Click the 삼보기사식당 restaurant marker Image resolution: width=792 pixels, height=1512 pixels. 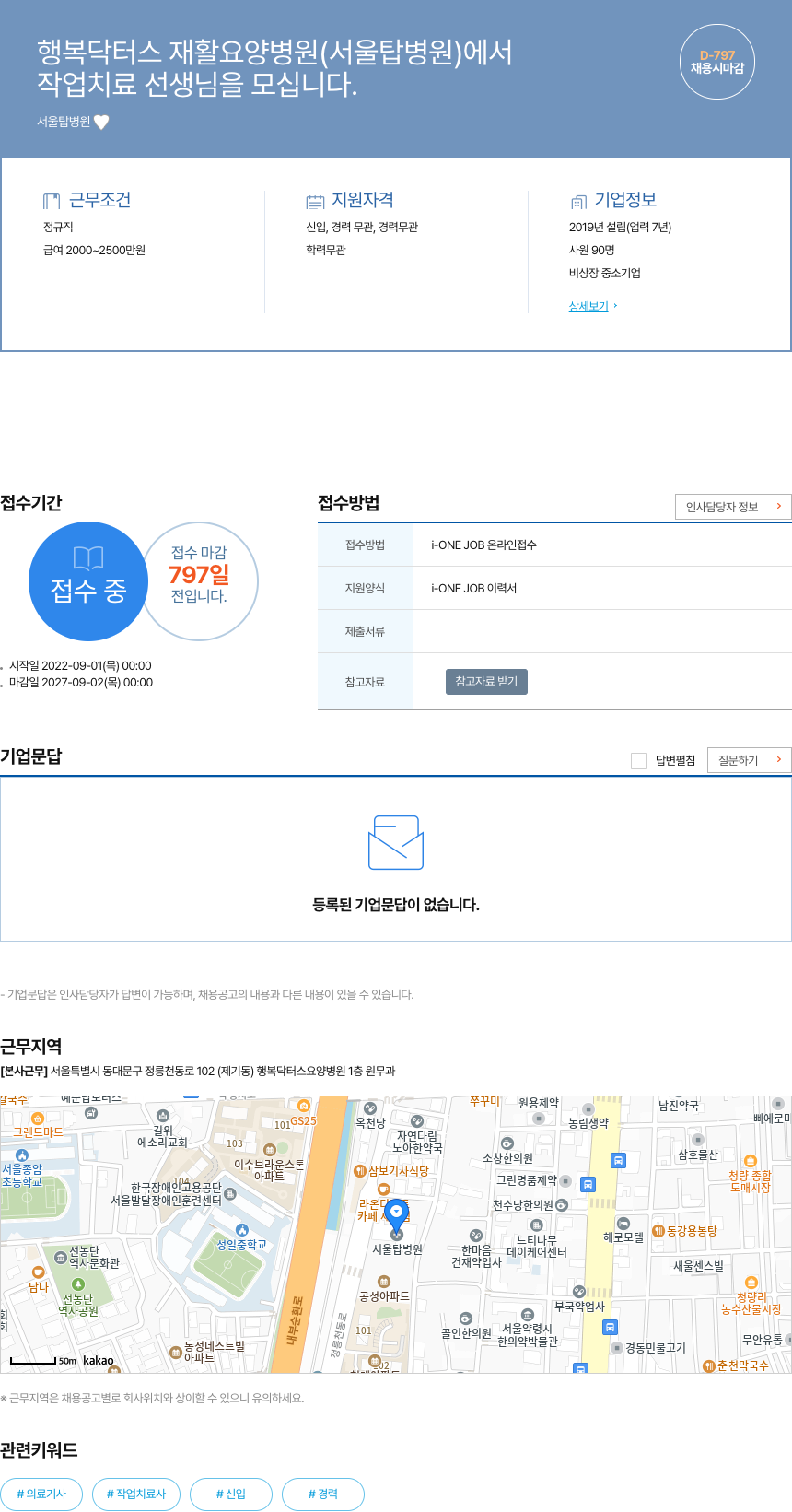pyautogui.click(x=360, y=1171)
